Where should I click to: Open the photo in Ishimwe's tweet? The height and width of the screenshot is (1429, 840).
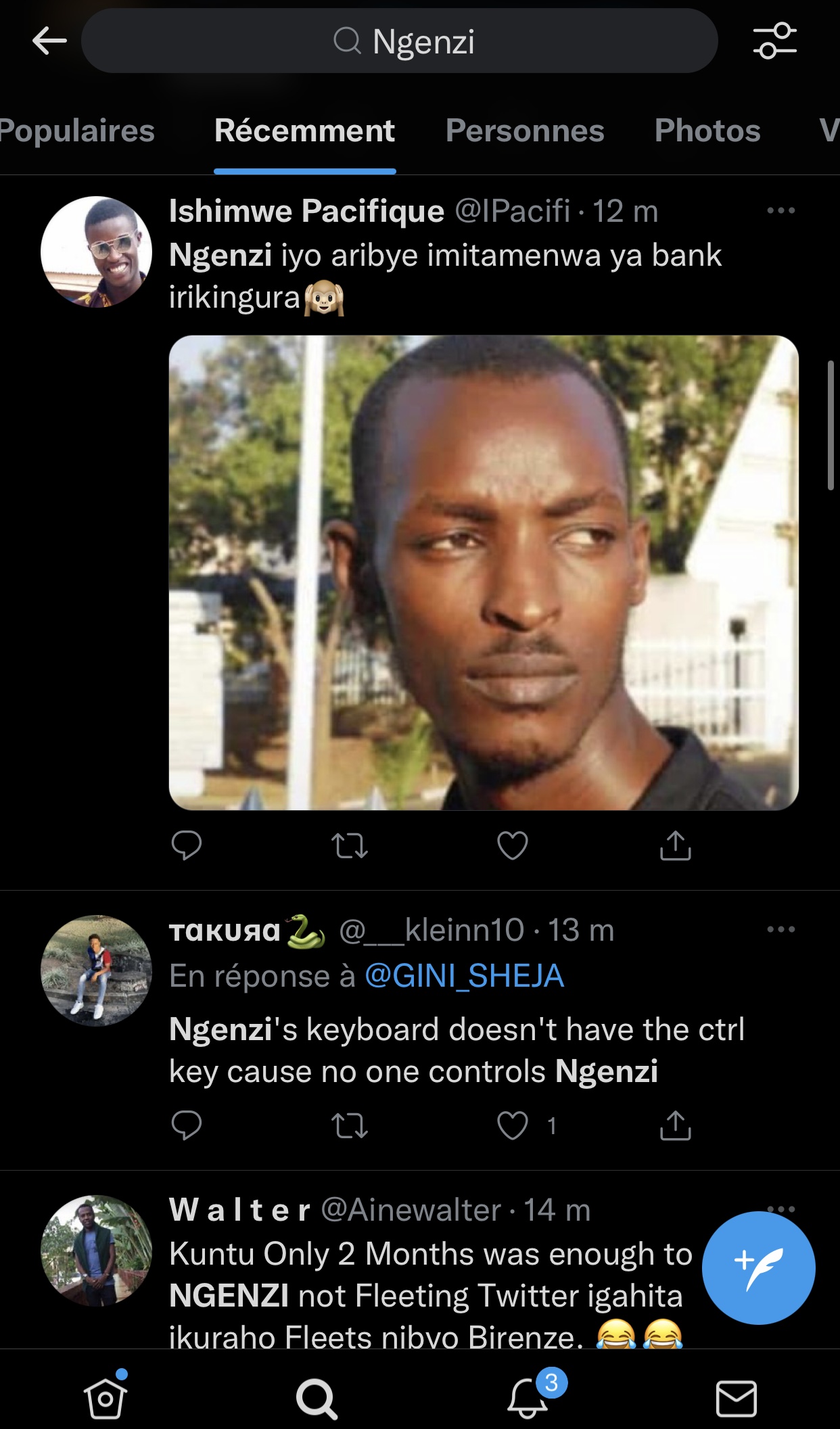[x=484, y=572]
